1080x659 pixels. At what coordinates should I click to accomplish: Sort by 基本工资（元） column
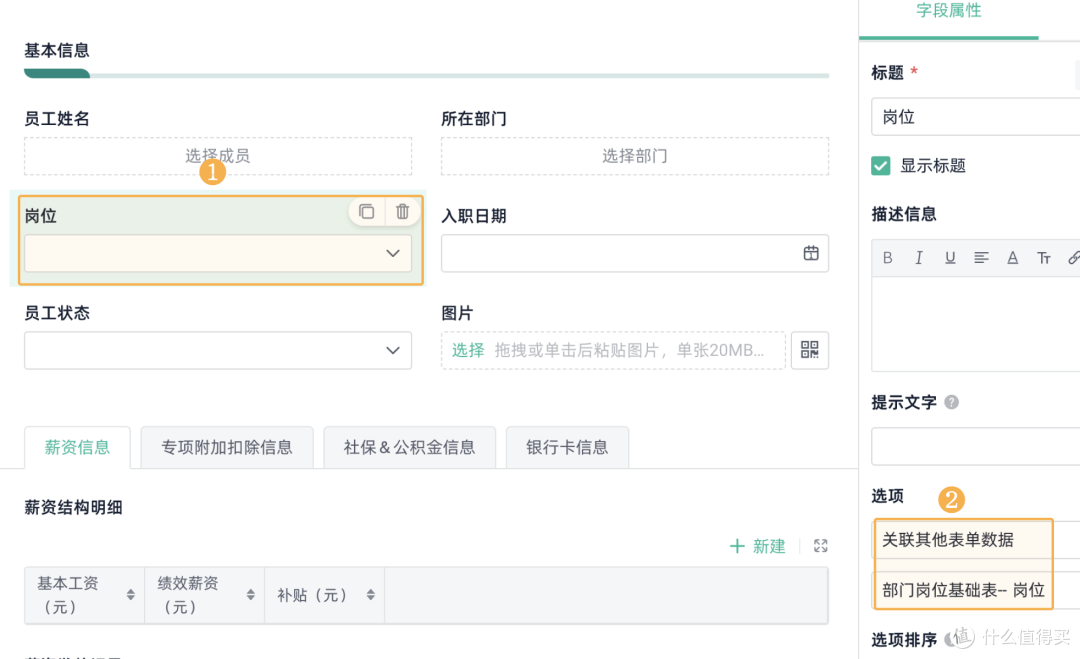[x=130, y=595]
